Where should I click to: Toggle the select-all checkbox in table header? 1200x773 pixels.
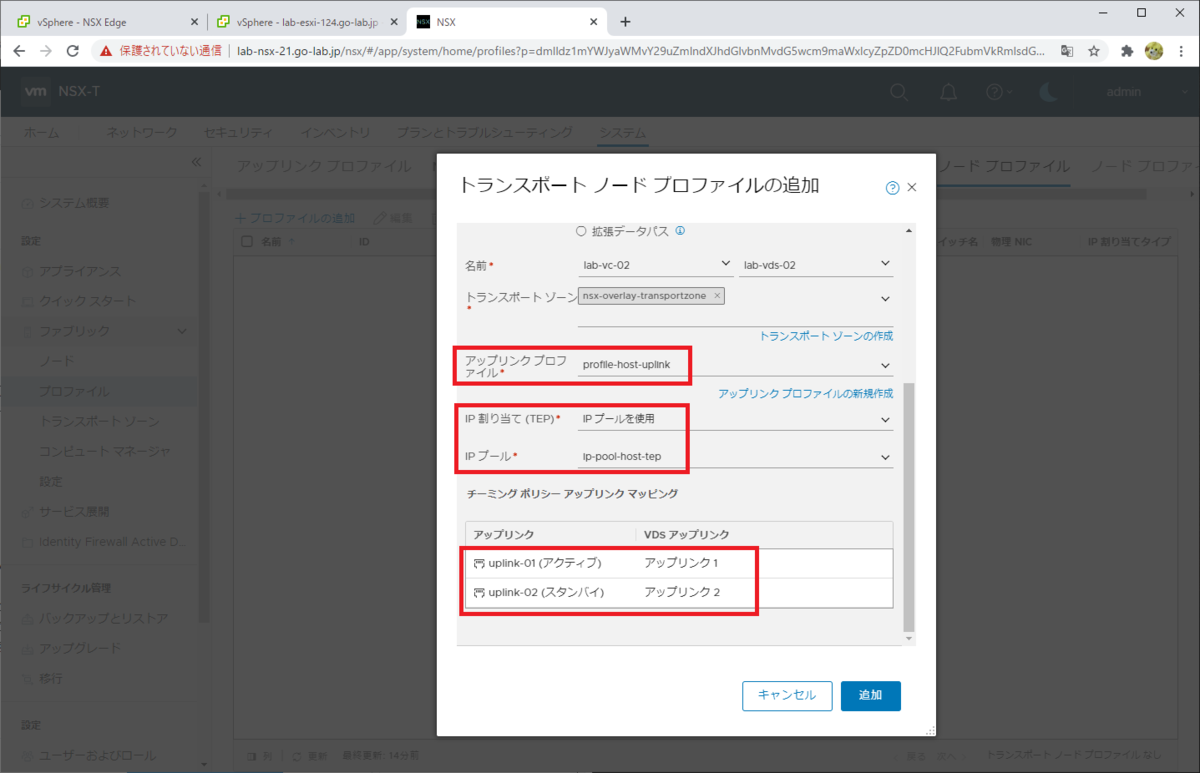[x=247, y=241]
